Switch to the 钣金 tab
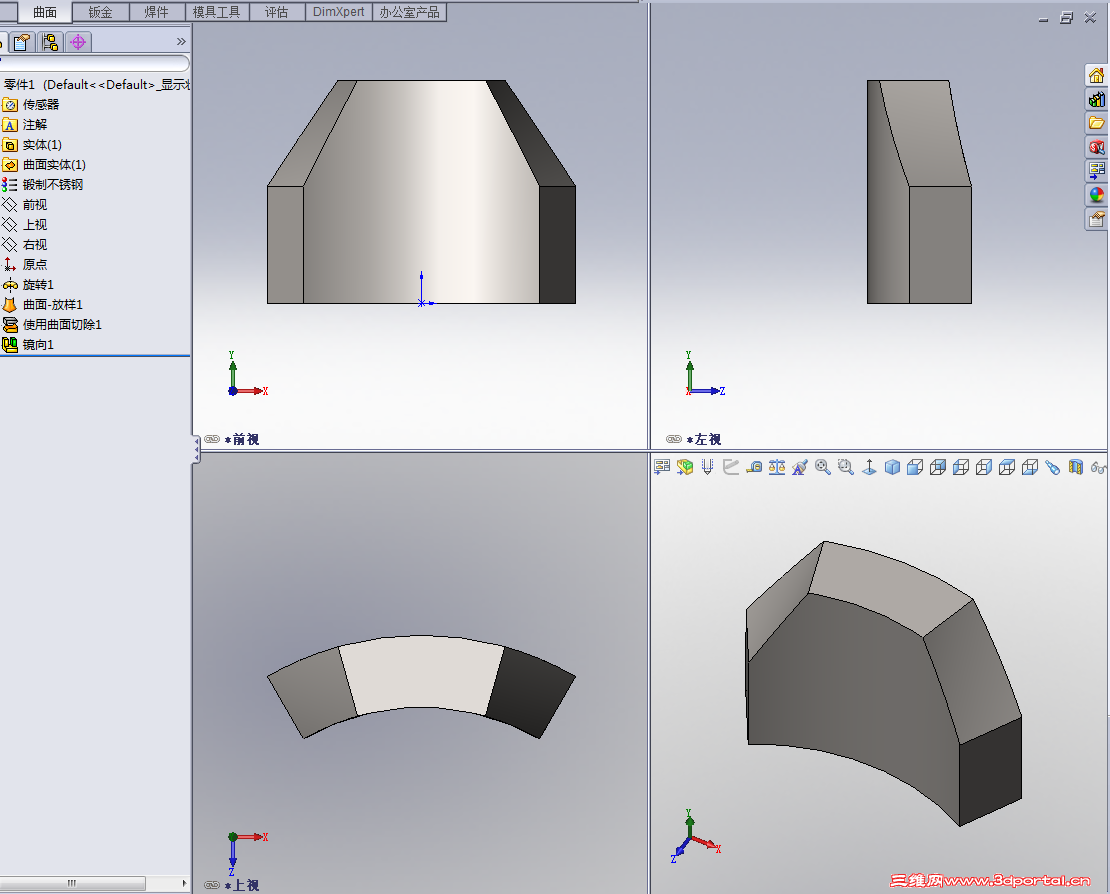Screen dimensions: 1110x894 pos(101,12)
